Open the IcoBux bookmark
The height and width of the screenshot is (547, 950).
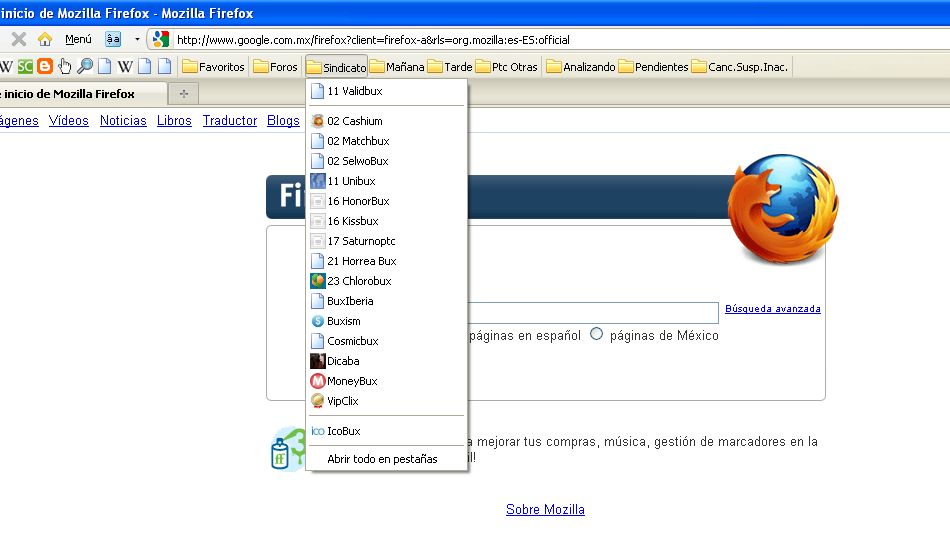pos(387,431)
